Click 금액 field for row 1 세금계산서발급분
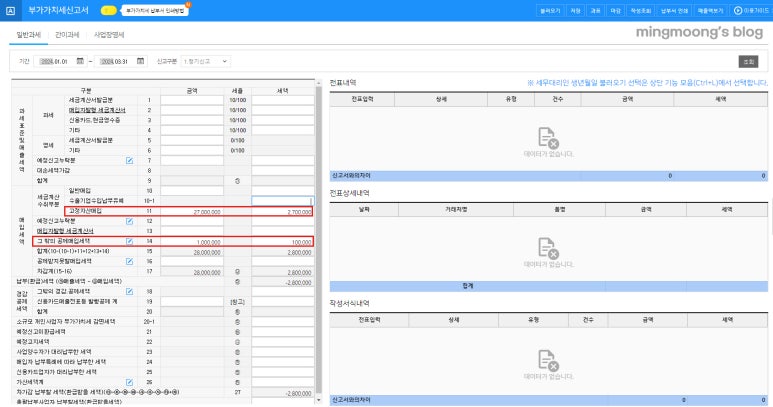Screen dimensions: 773x407 click(192, 100)
